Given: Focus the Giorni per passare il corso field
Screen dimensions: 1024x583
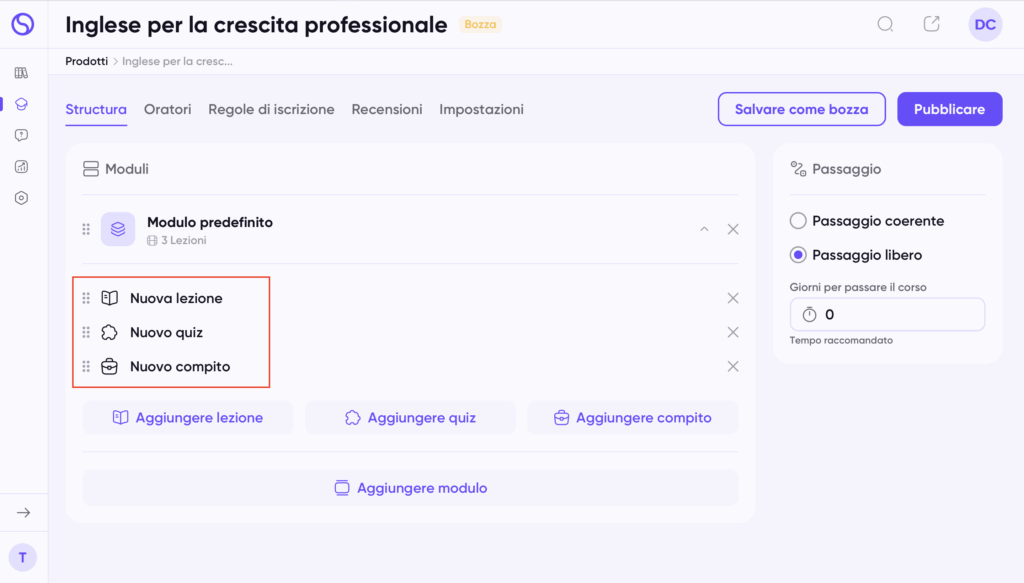Looking at the screenshot, I should click(898, 314).
